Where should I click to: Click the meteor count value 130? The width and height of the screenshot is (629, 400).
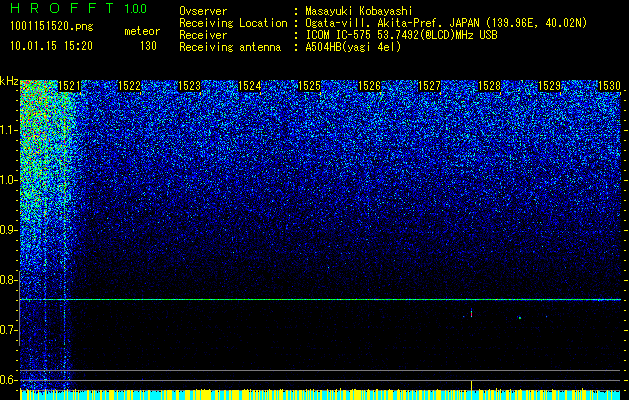pos(148,46)
